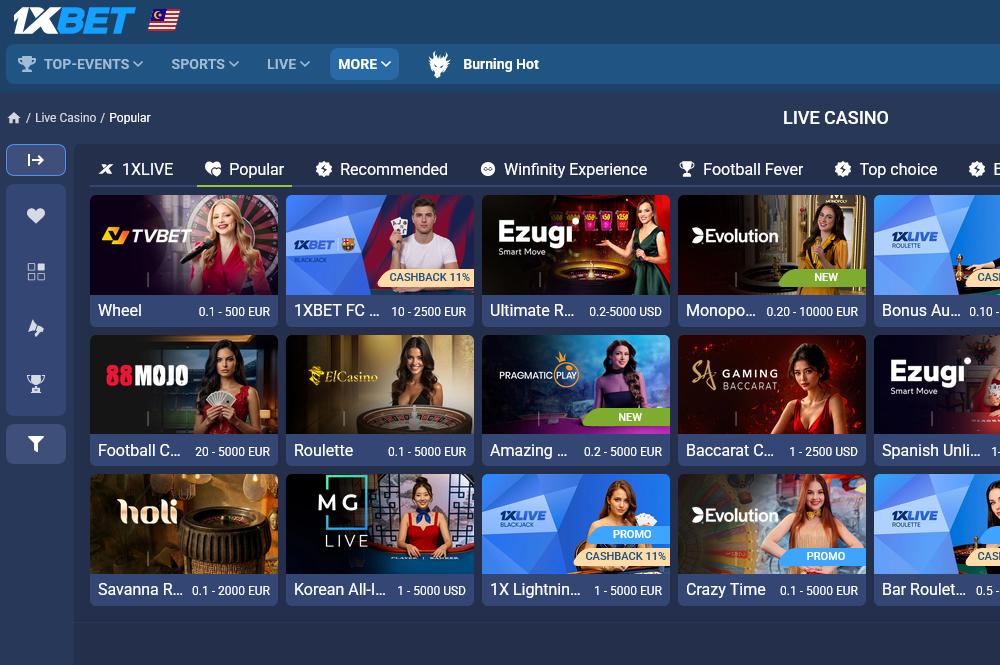Open the Bar Roulet... game card

click(937, 540)
